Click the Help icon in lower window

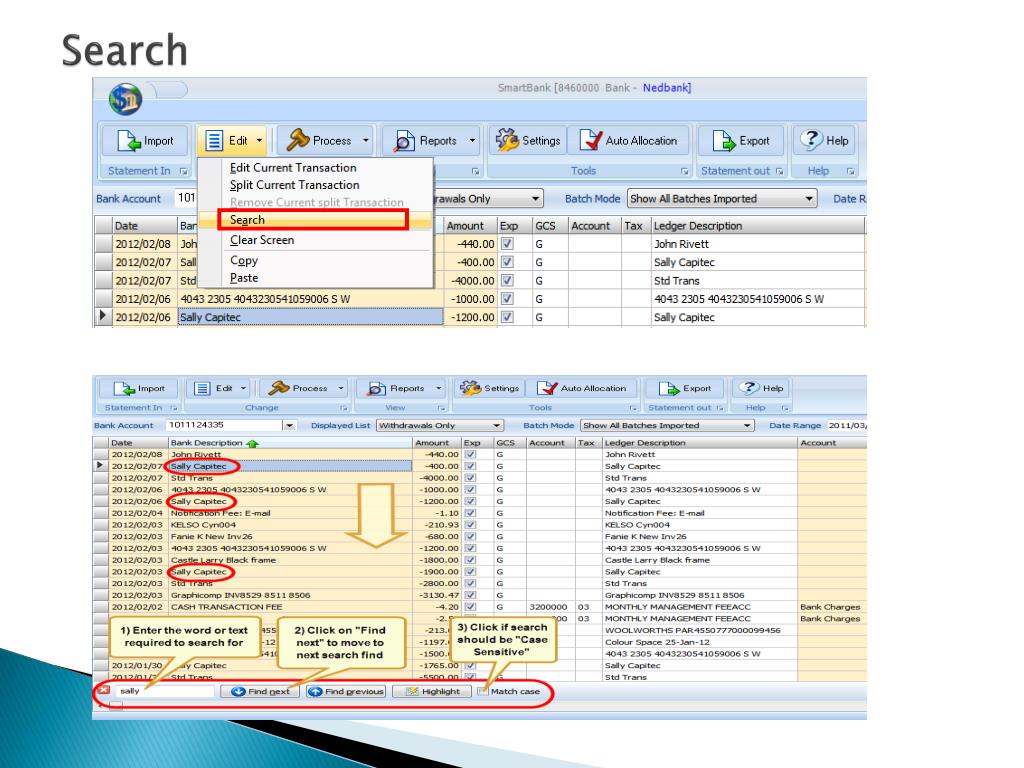[749, 388]
